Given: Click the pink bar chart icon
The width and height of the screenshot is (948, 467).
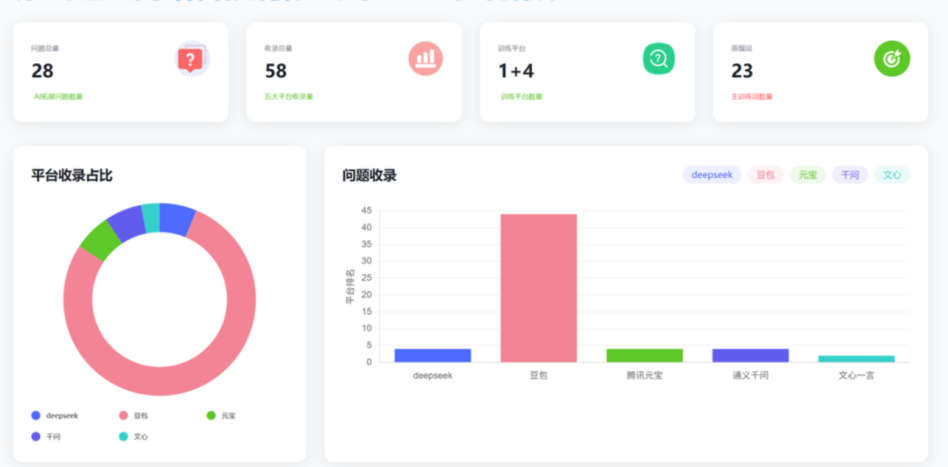Looking at the screenshot, I should click(426, 59).
